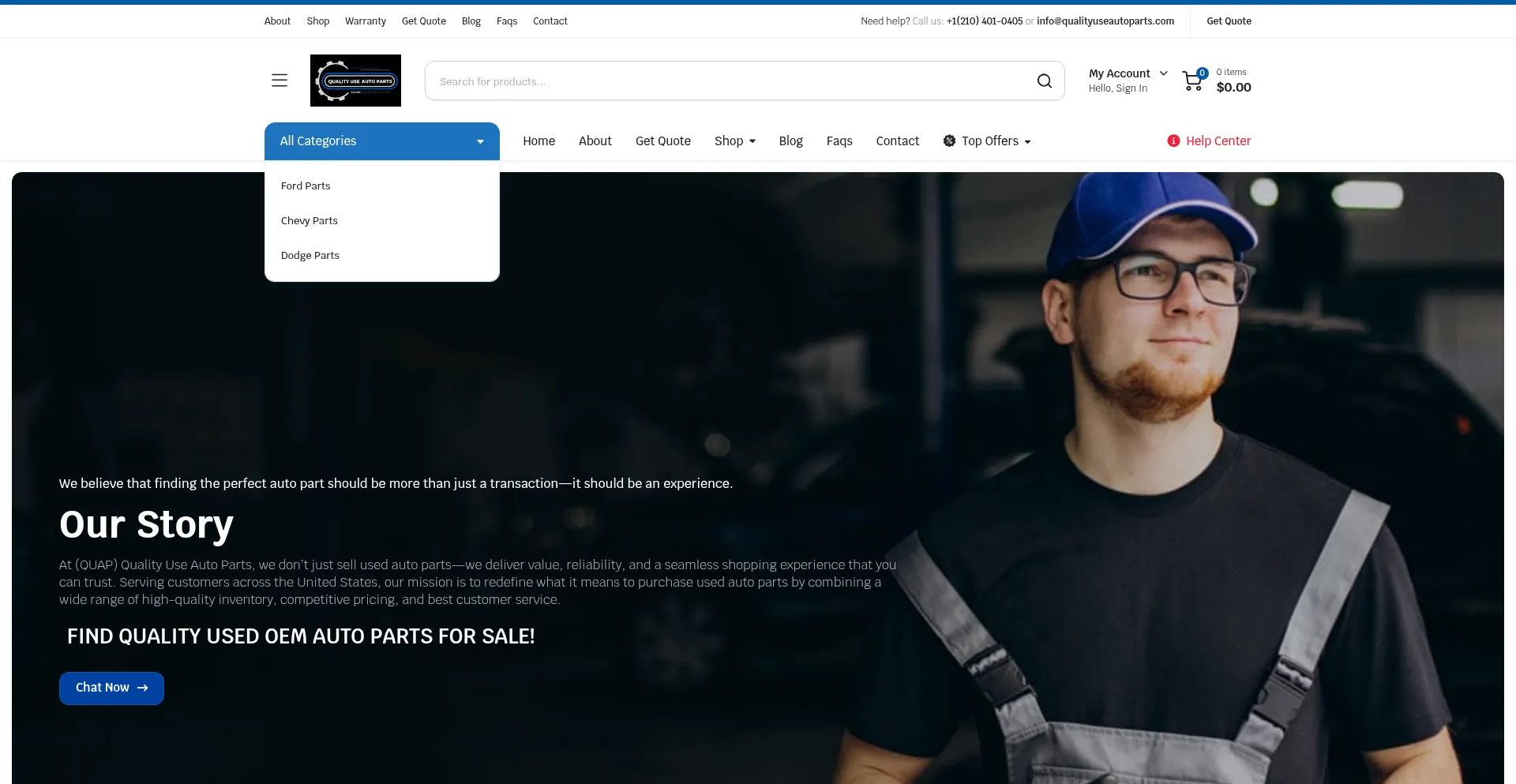Click the red Help Center info icon
The image size is (1516, 784).
point(1173,141)
